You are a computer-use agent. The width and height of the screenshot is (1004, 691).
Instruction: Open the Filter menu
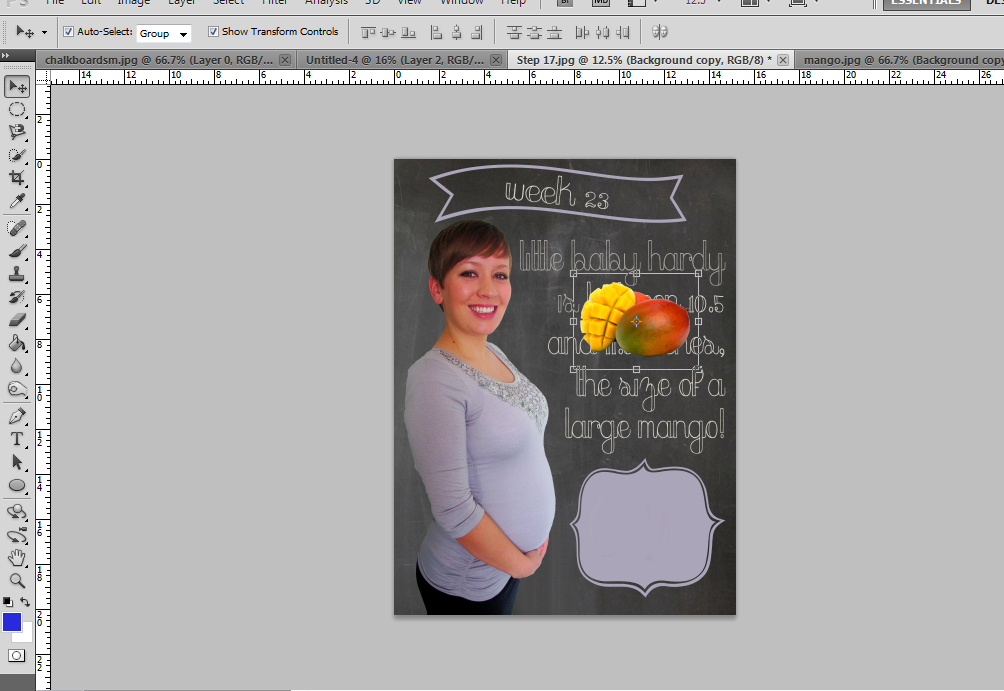coord(274,3)
